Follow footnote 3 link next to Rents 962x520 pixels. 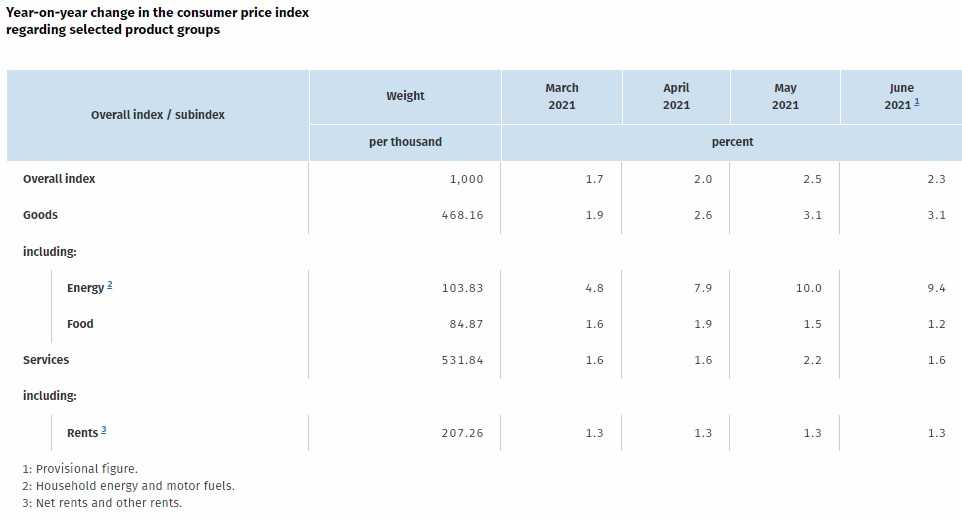[103, 430]
